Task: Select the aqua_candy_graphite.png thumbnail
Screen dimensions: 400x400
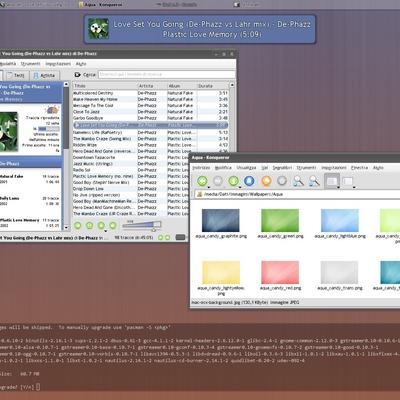Action: click(x=221, y=220)
